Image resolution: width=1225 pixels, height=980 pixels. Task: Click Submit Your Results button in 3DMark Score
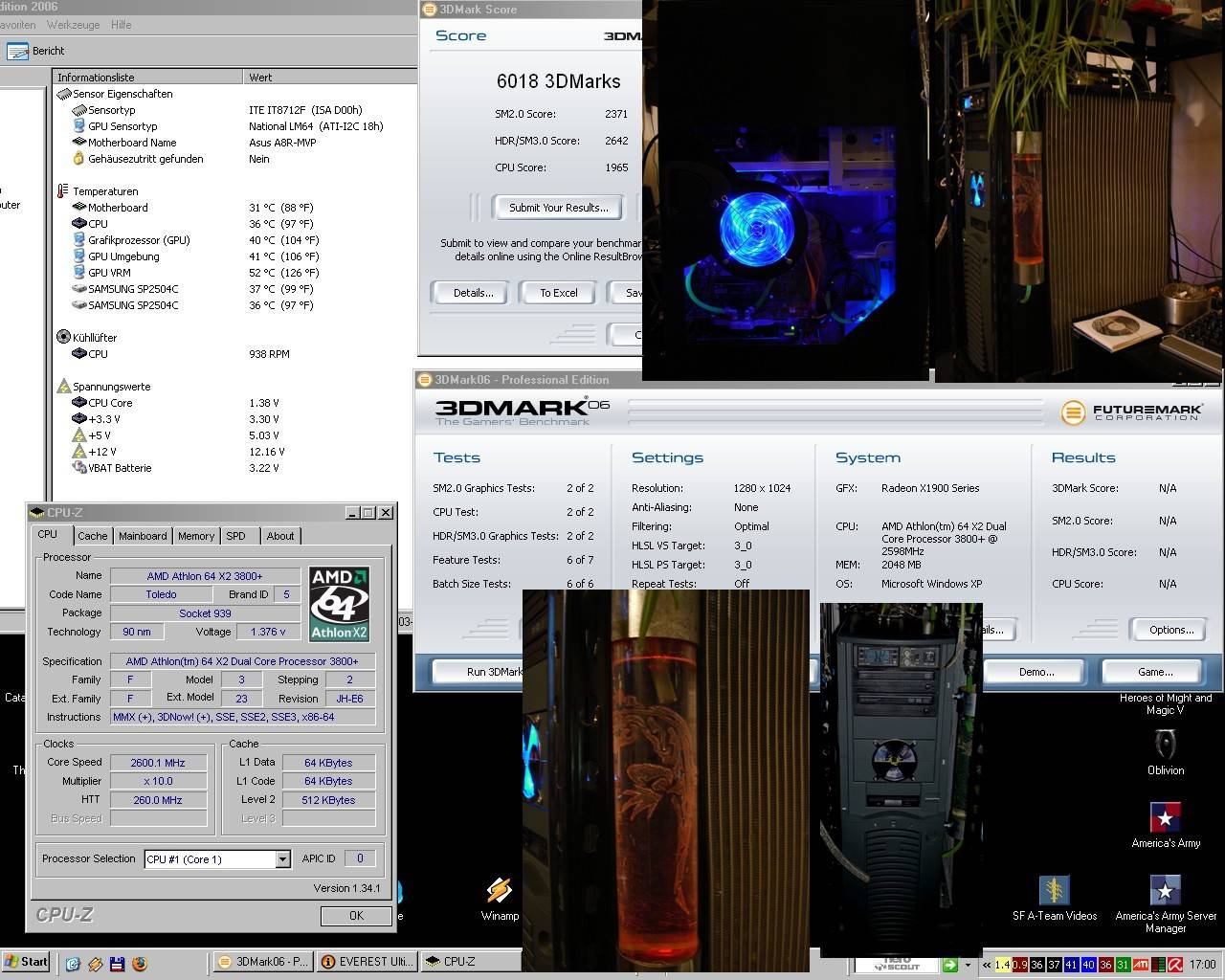(558, 208)
